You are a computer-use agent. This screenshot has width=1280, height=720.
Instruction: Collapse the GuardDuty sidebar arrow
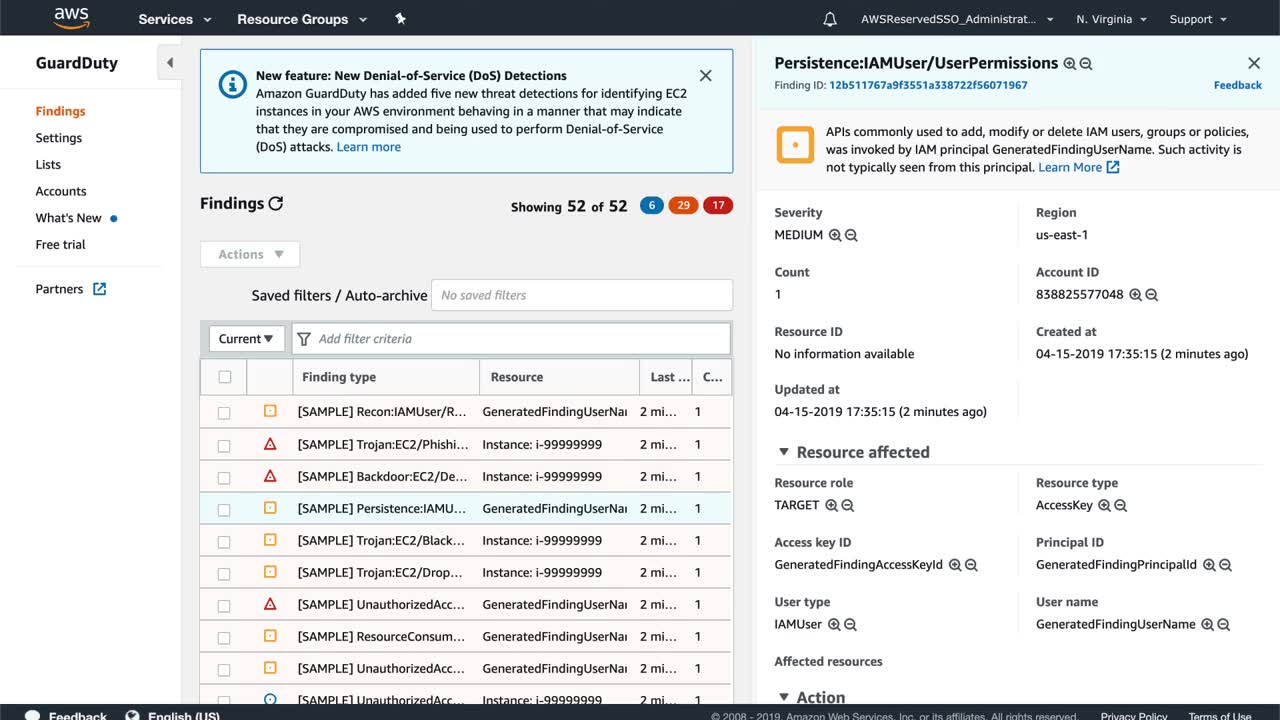169,63
